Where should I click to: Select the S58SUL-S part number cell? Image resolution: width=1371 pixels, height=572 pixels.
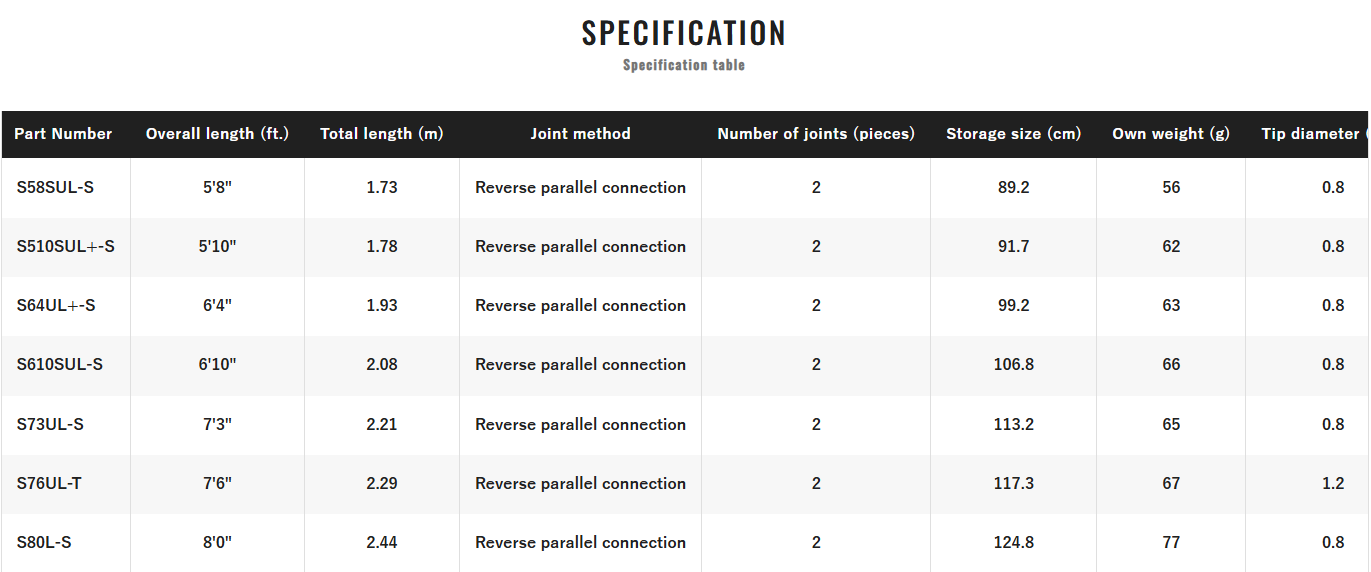(55, 187)
